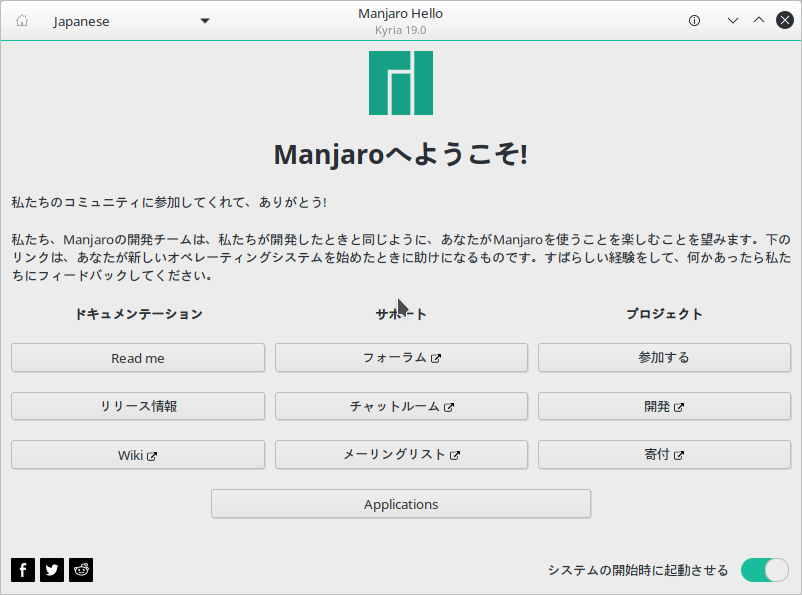Image resolution: width=802 pixels, height=595 pixels.
Task: Open the Read me button
Action: pos(138,358)
